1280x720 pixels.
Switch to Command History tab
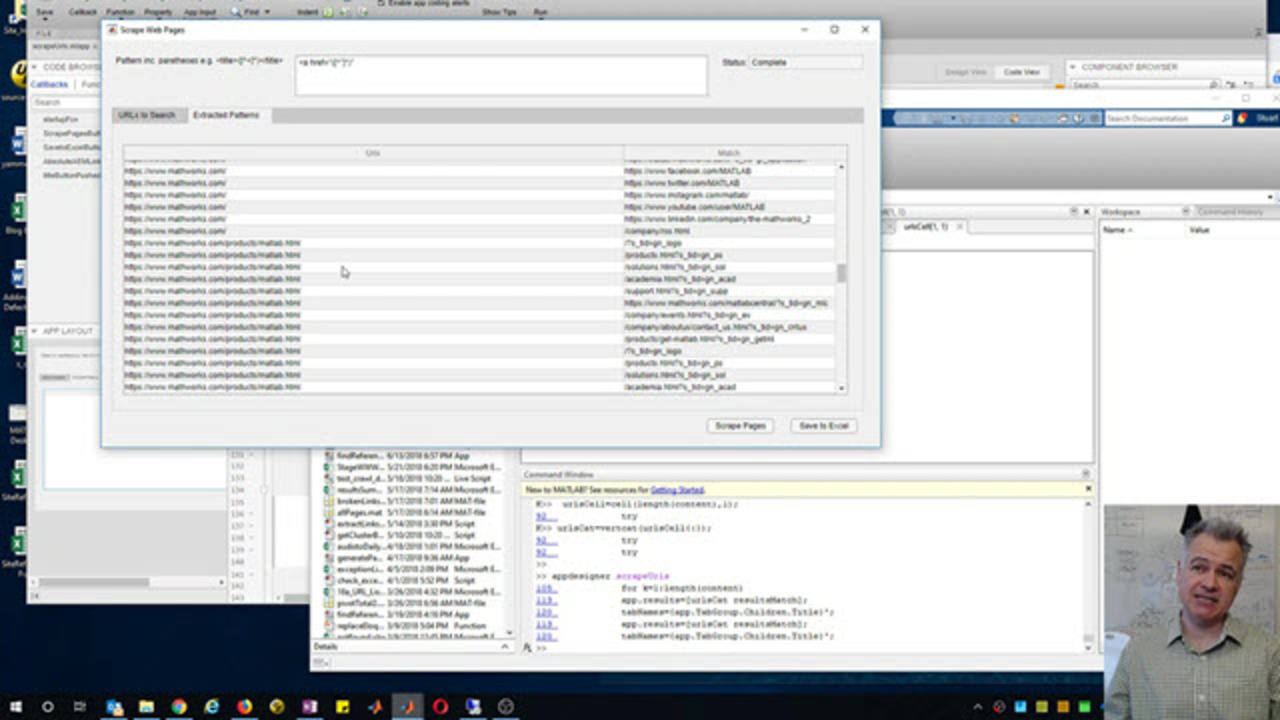coord(1230,212)
